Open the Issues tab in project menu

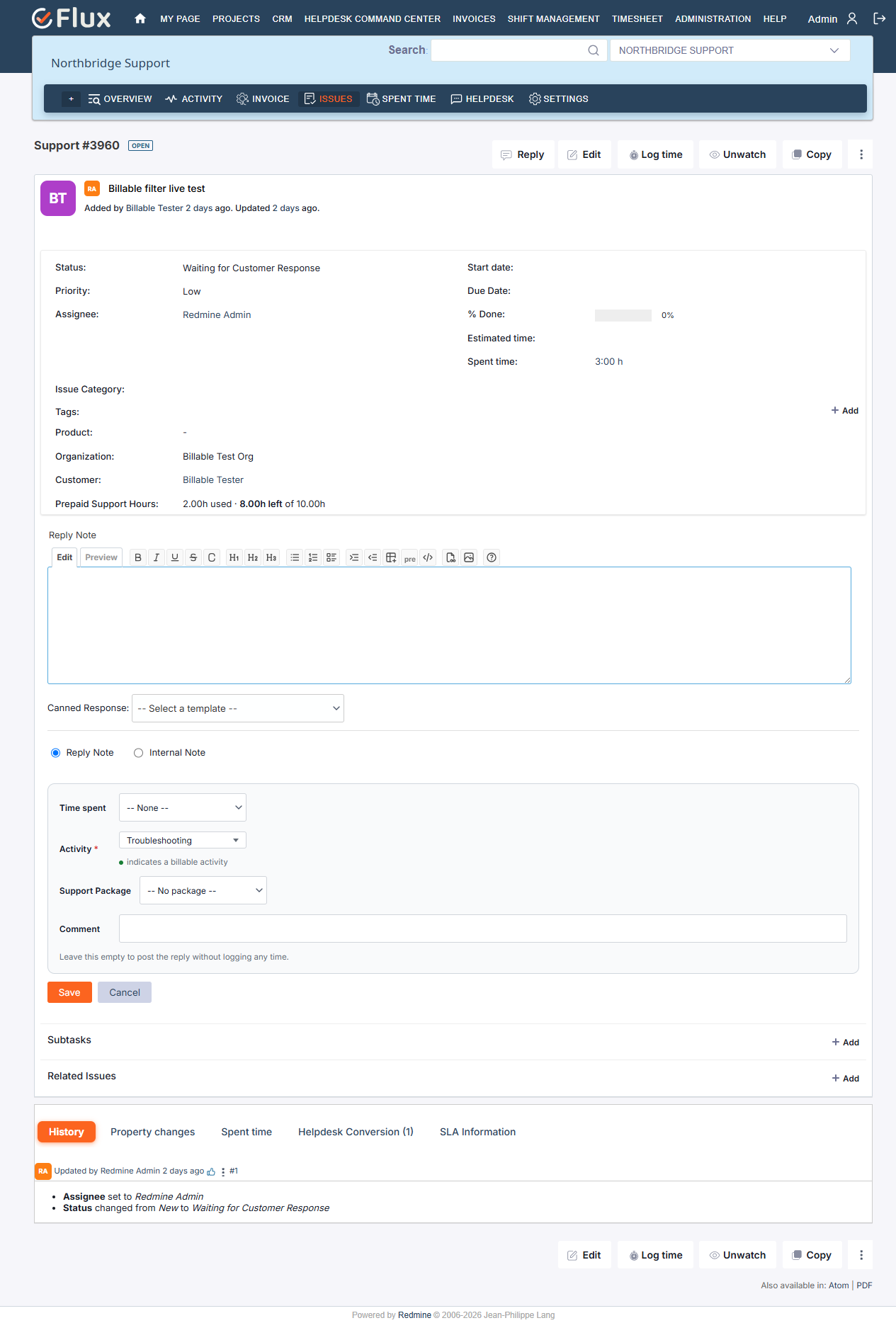coord(328,99)
